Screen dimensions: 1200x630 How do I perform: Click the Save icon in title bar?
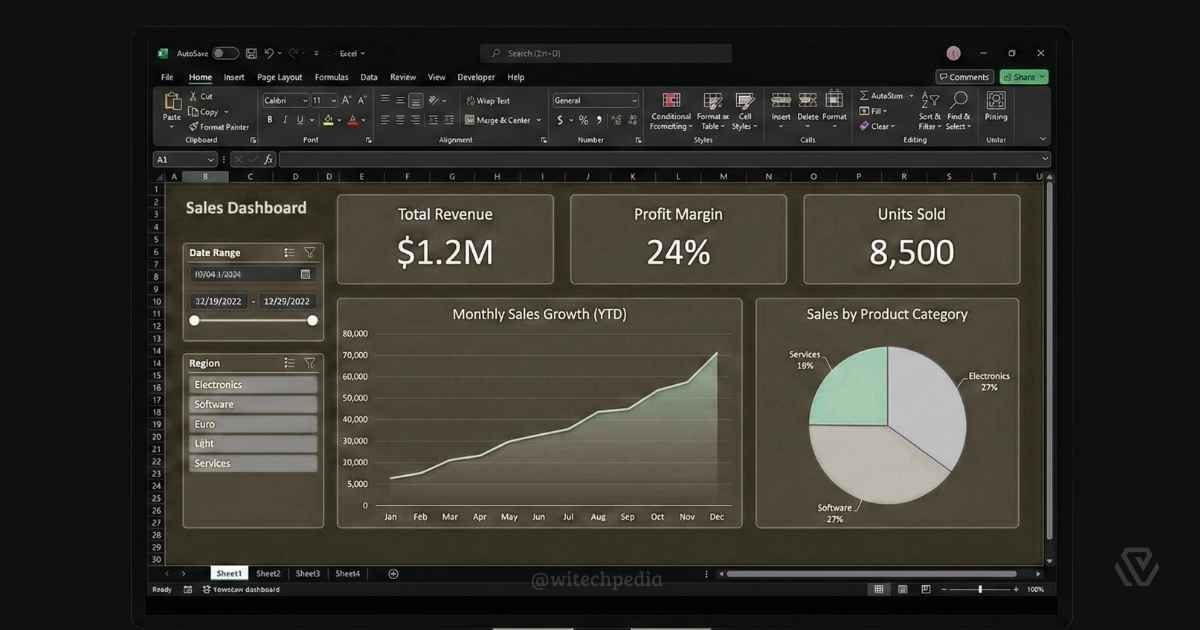(251, 53)
